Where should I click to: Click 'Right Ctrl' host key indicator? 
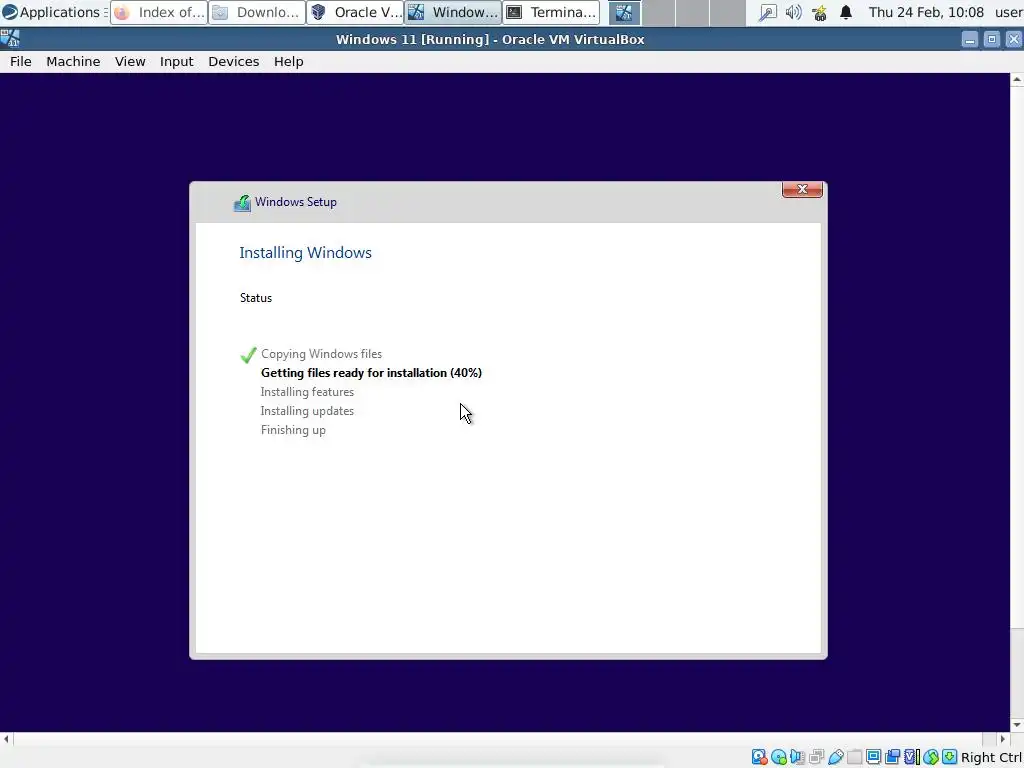point(991,758)
